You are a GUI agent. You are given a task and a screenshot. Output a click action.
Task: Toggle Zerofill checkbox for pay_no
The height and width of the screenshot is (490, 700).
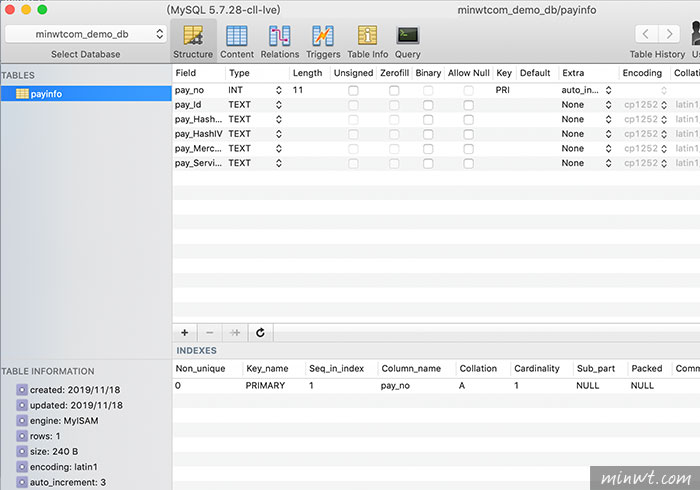coord(394,91)
